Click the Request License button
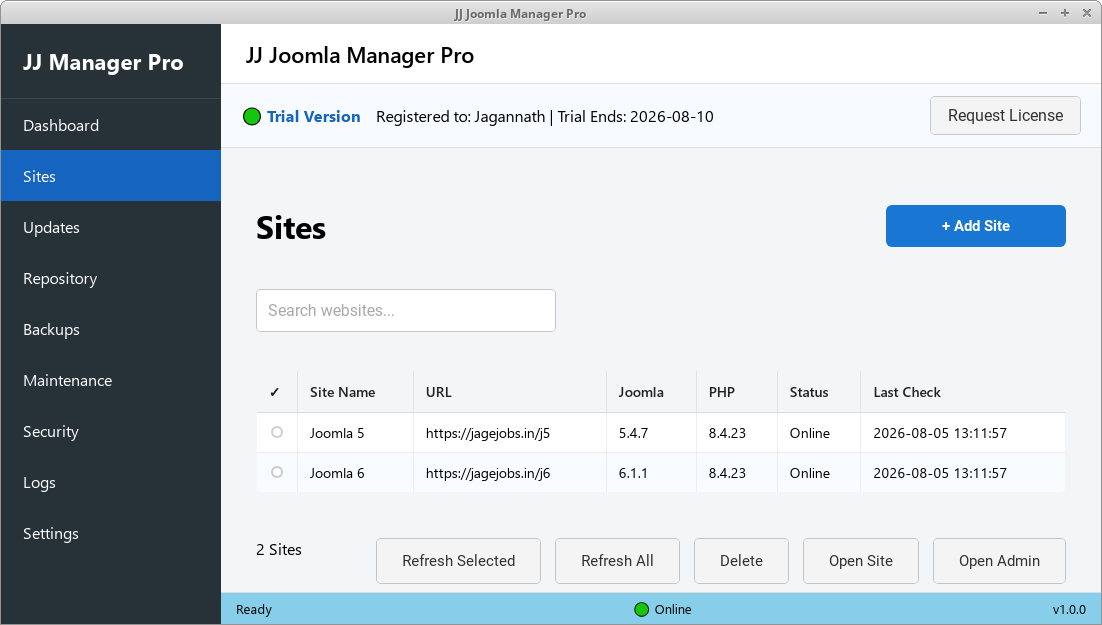This screenshot has width=1102, height=625. coord(1005,115)
